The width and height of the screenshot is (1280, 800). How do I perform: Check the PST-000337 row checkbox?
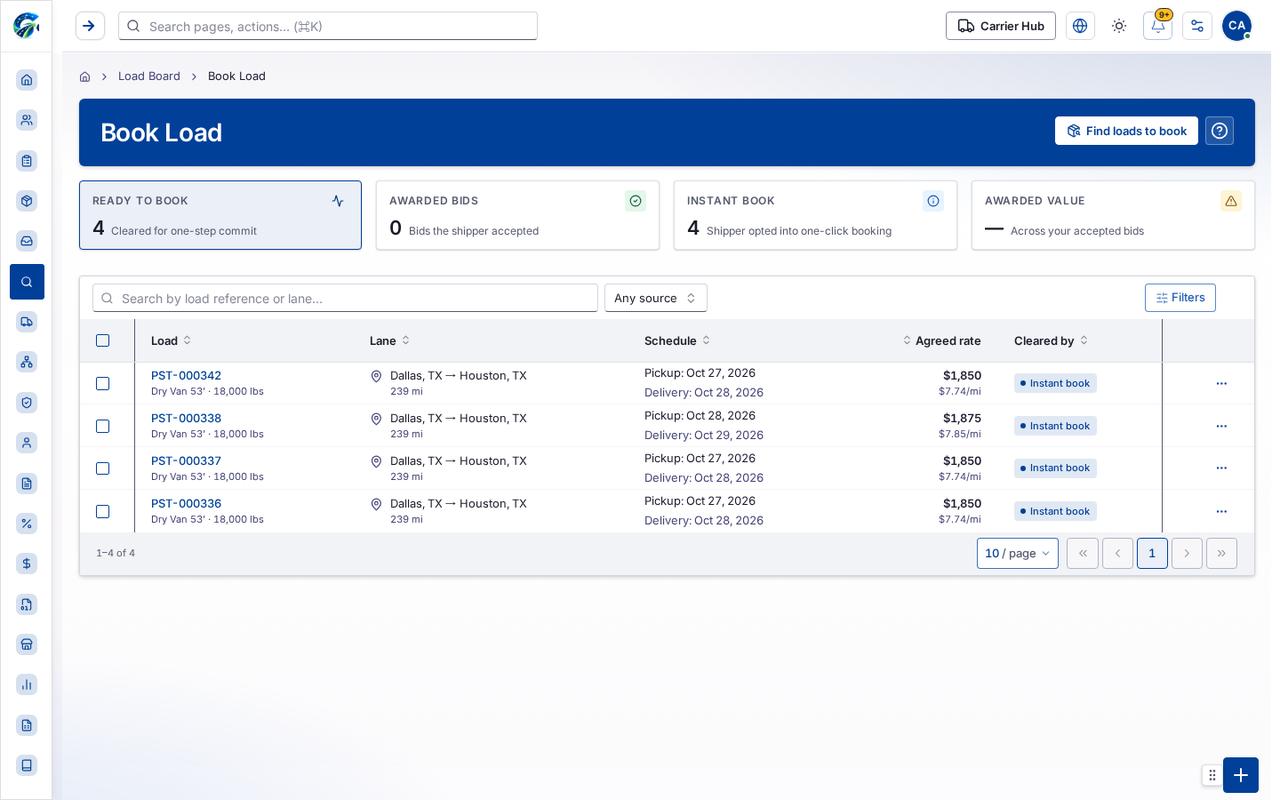tap(103, 469)
